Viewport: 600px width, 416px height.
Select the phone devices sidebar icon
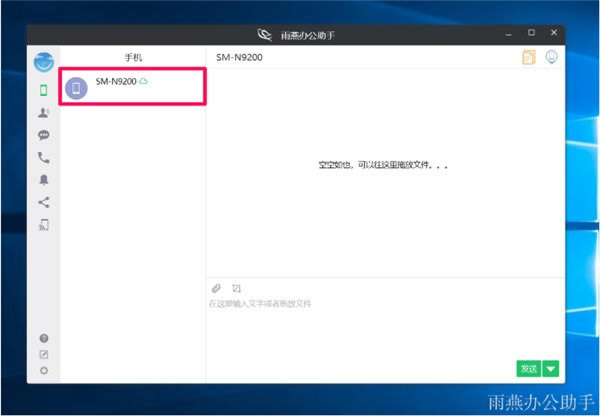tap(44, 90)
